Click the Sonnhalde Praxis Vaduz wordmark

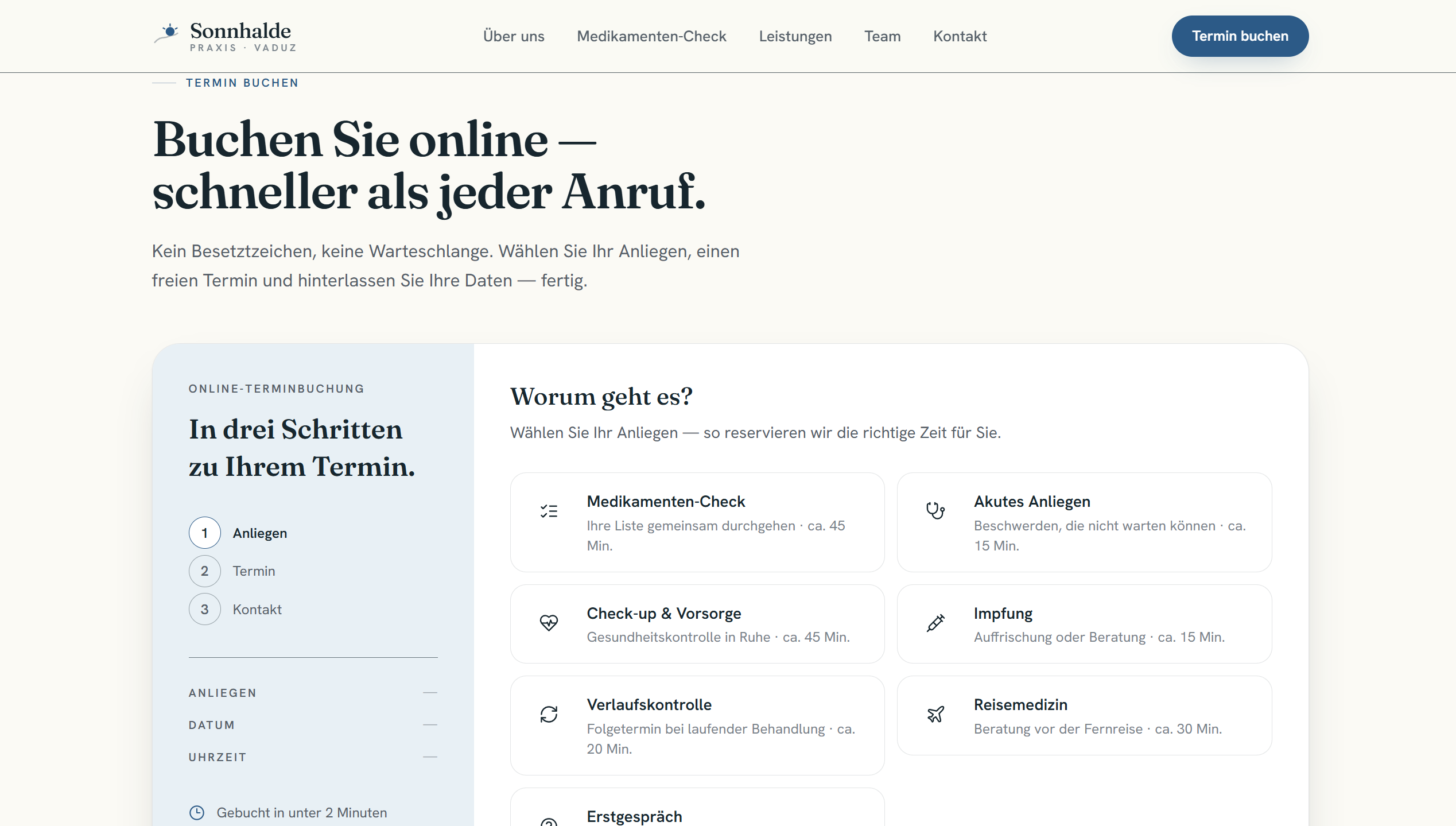243,36
